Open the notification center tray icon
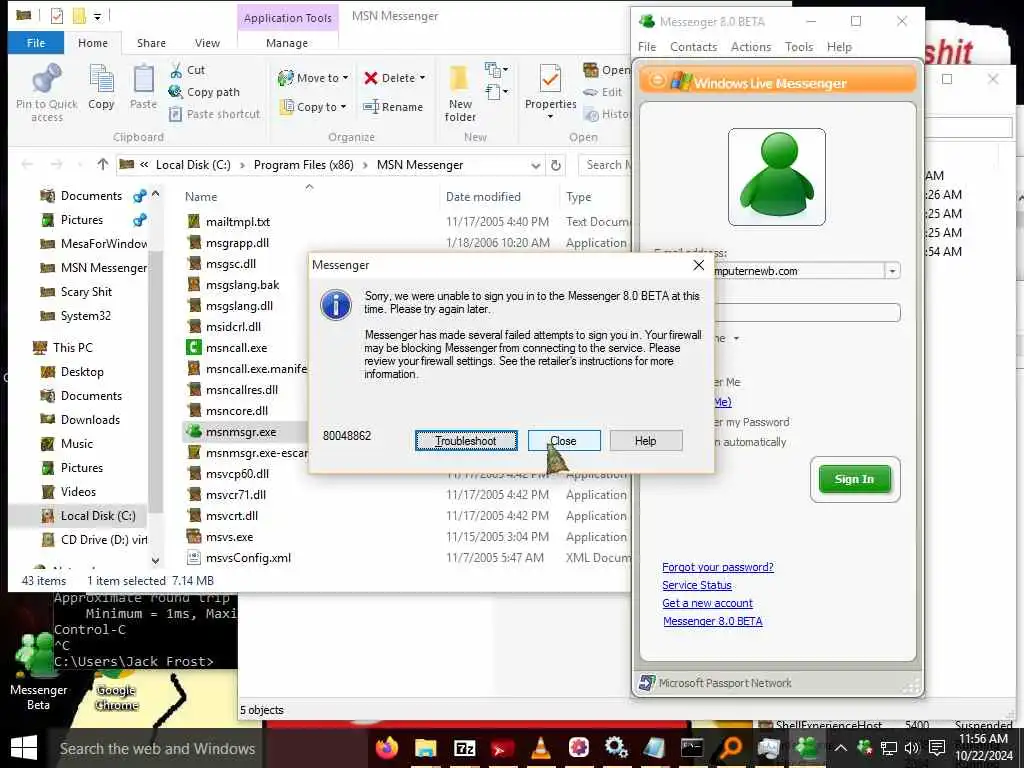Screen dimensions: 1024x768 (936, 748)
